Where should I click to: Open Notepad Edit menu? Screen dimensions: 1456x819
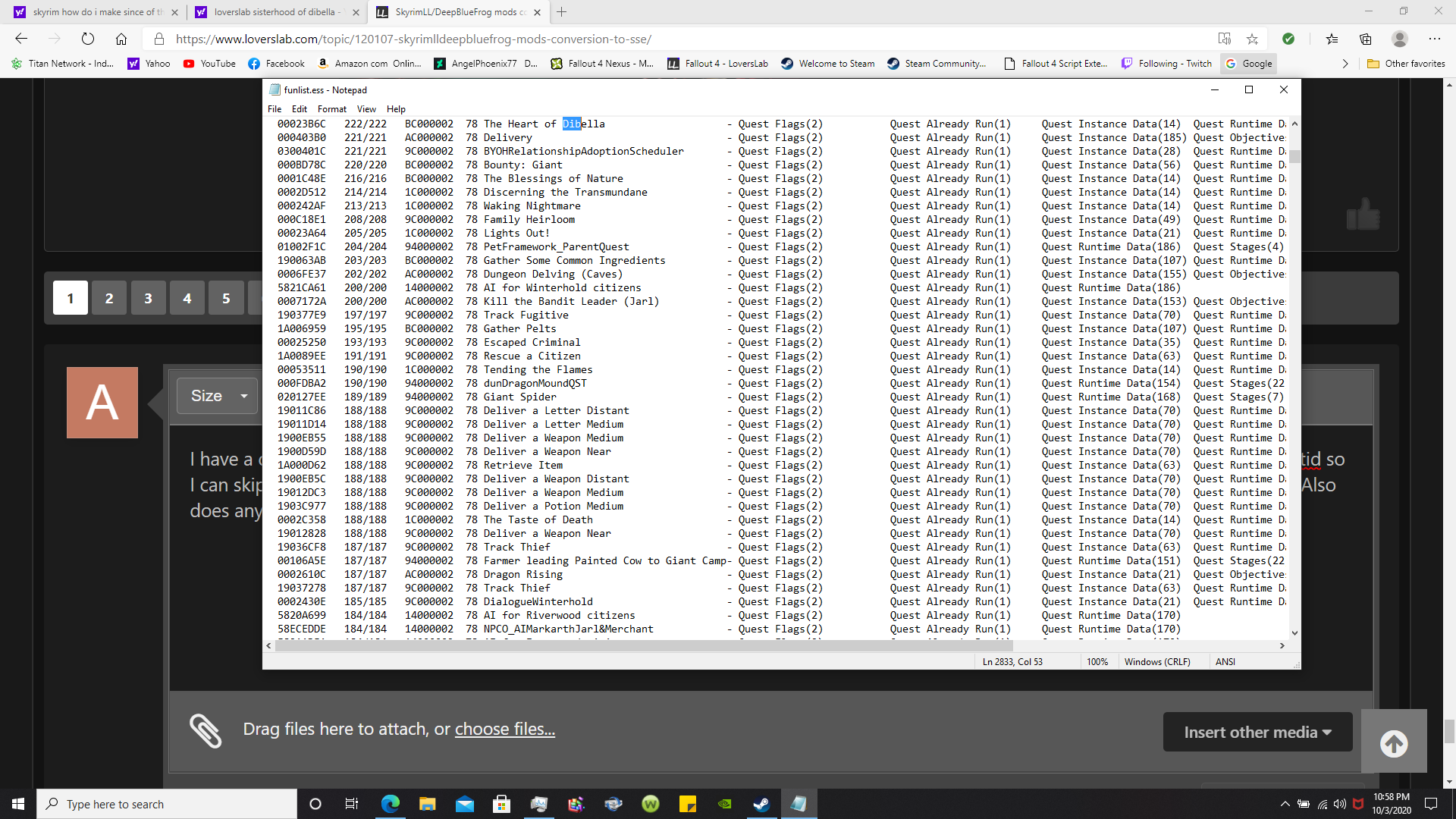300,108
